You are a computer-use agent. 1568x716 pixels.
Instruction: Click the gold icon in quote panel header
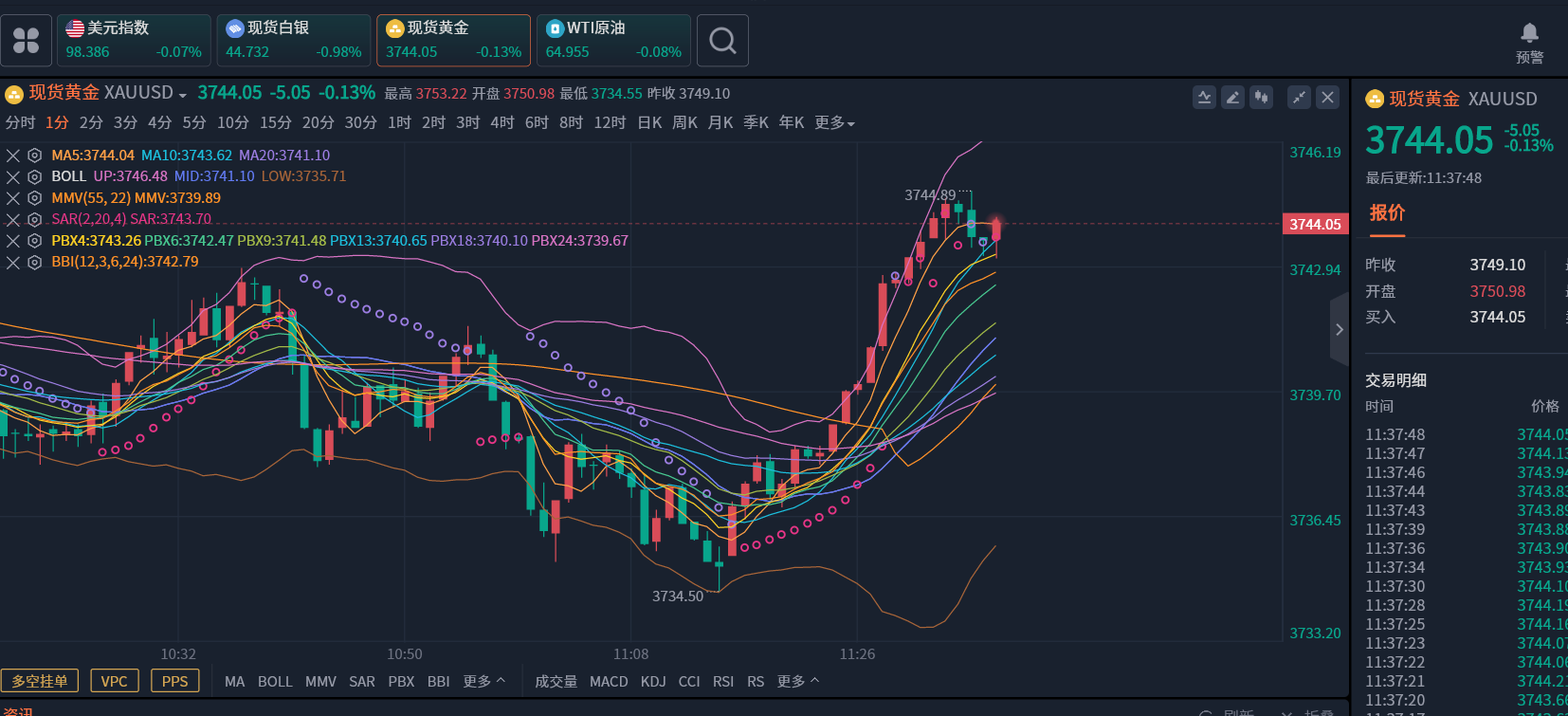click(1375, 99)
